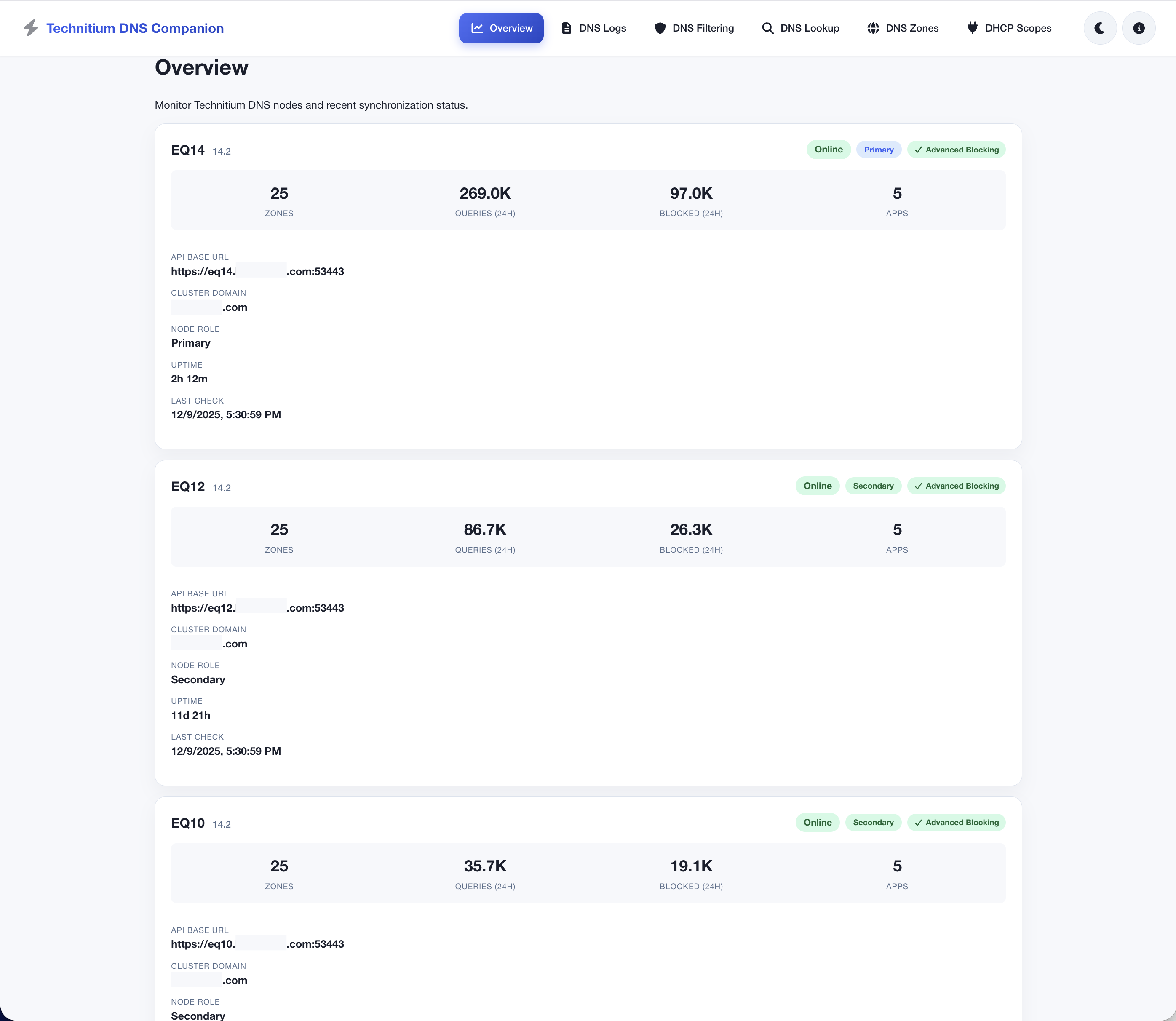The image size is (1176, 1021).
Task: Click EQ10 19.1K blocked stat
Action: coord(690,866)
